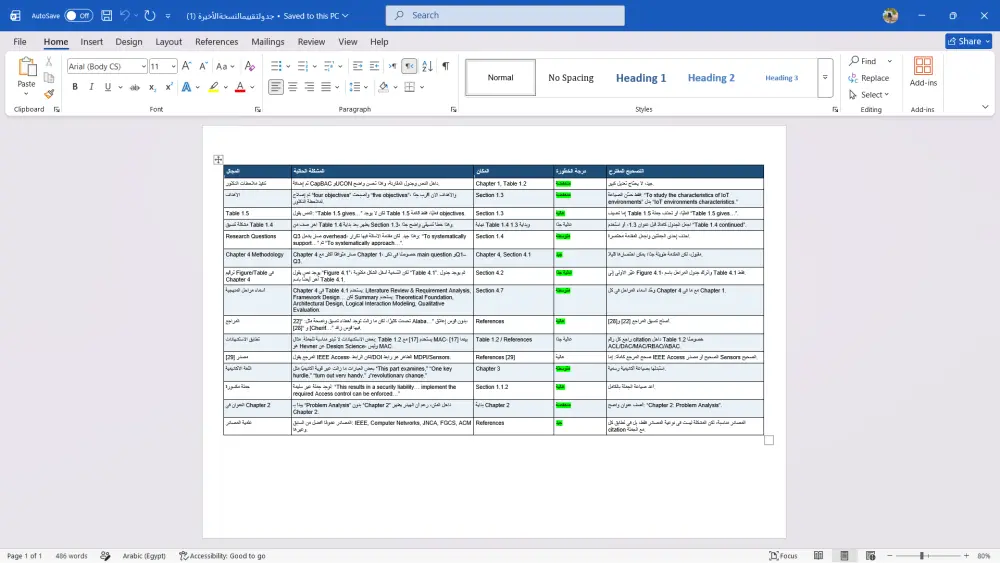
Task: Switch to Read Mode view
Action: pyautogui.click(x=818, y=556)
